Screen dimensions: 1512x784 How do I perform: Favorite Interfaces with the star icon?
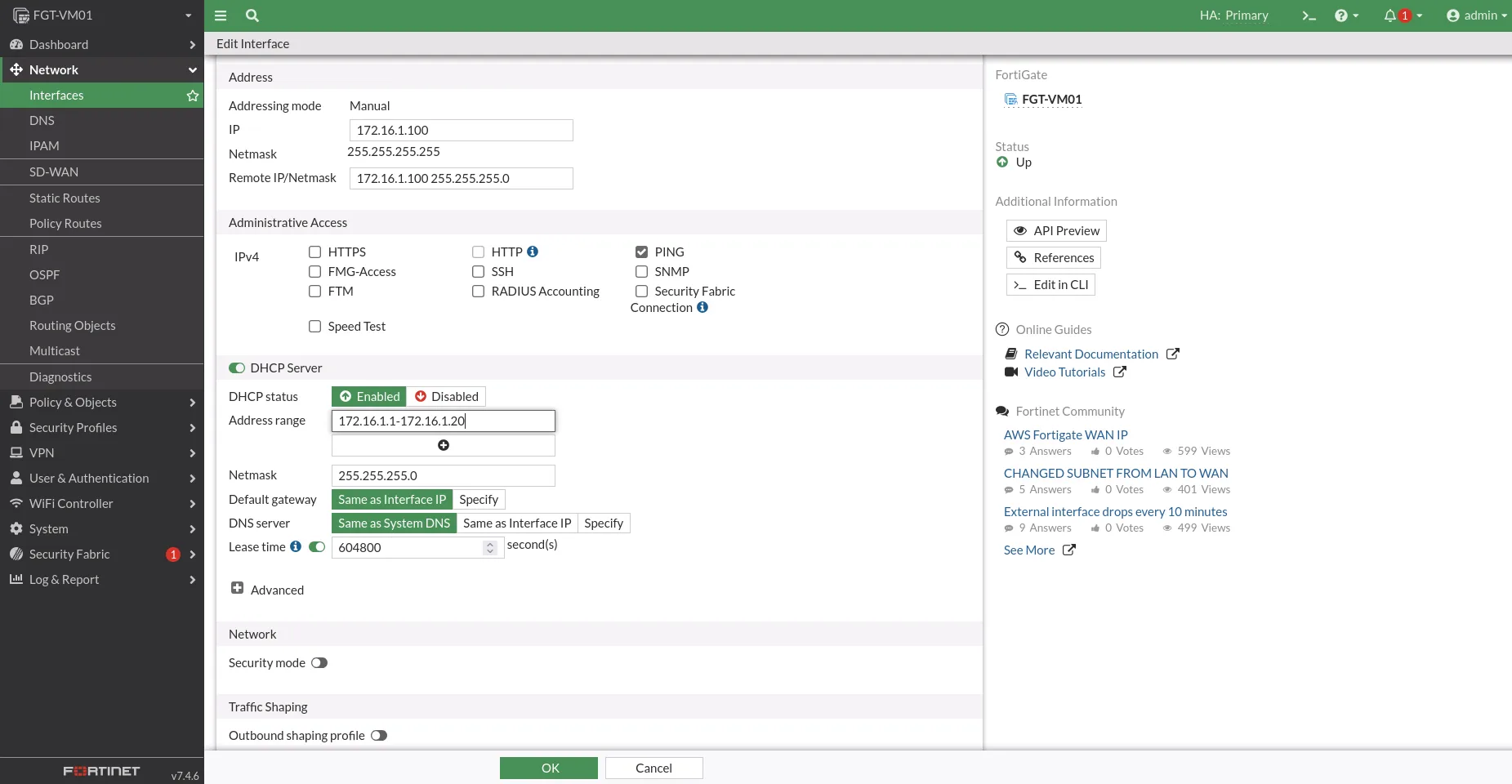pyautogui.click(x=193, y=96)
